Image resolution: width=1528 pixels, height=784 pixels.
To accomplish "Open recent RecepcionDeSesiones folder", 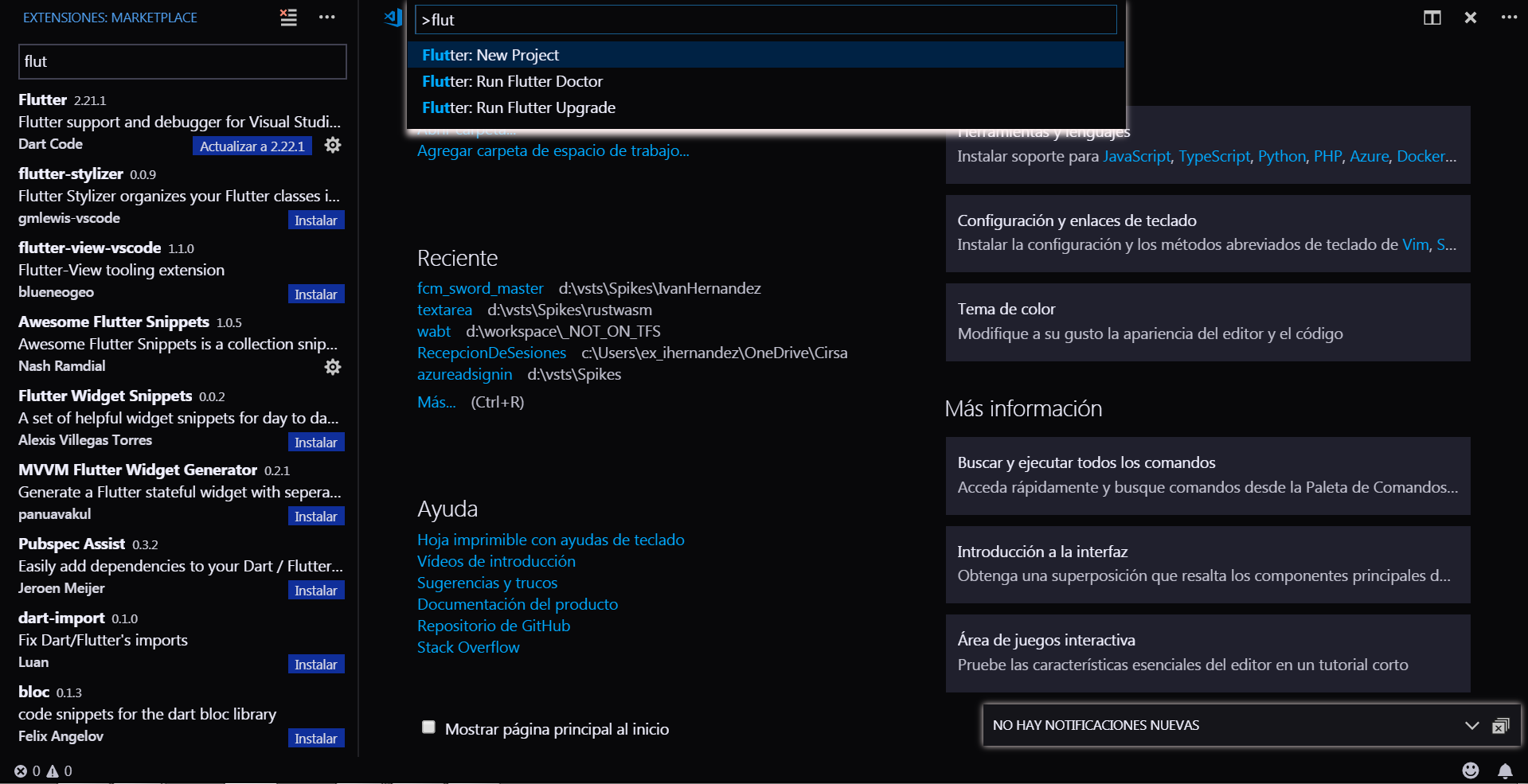I will pos(491,353).
